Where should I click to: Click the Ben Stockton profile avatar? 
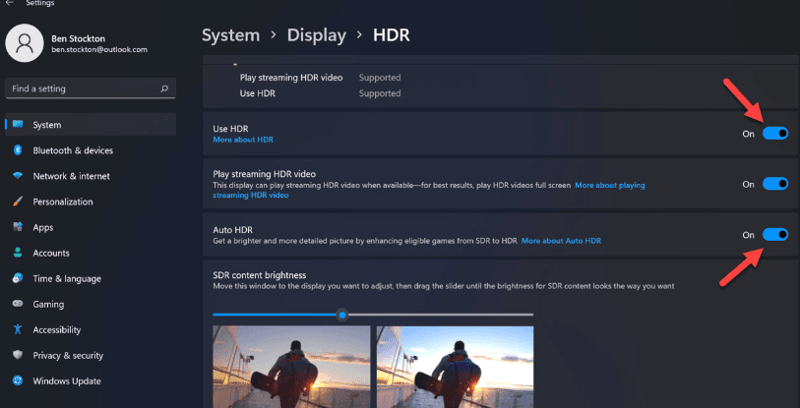[26, 42]
